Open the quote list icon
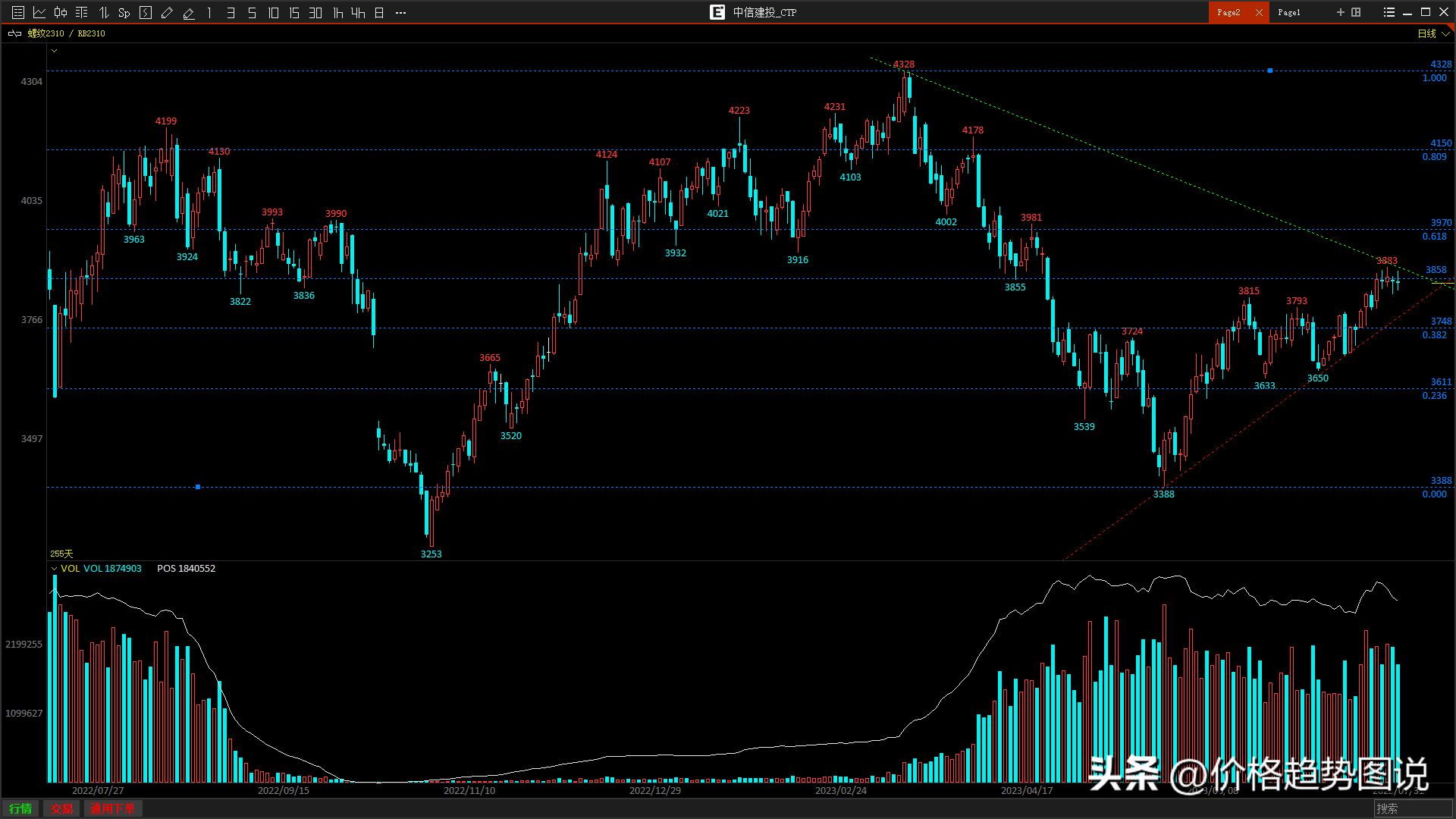The height and width of the screenshot is (819, 1456). (18, 13)
